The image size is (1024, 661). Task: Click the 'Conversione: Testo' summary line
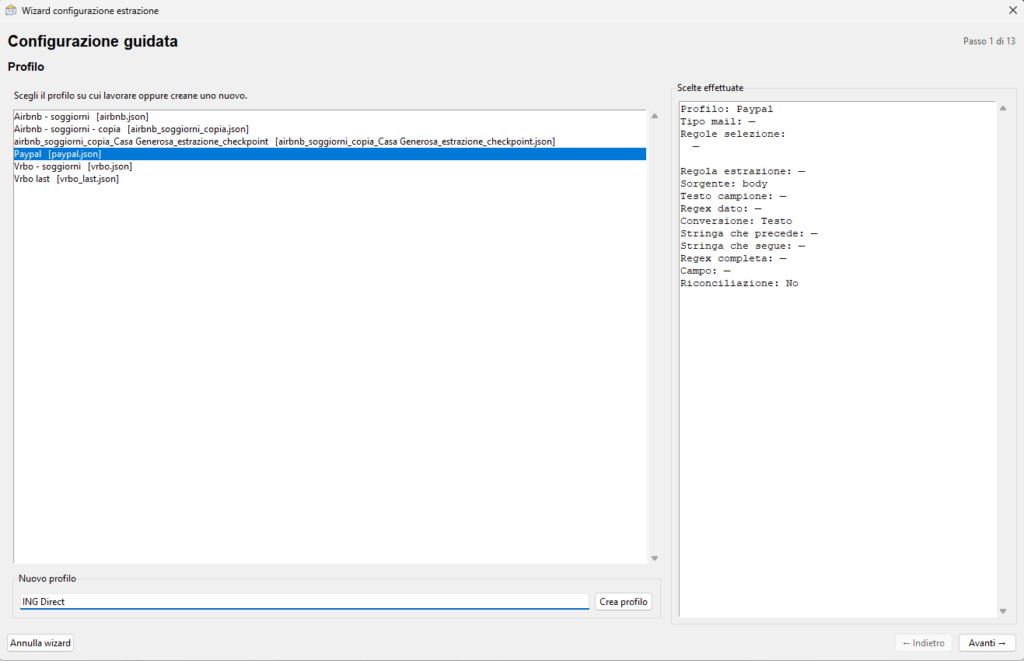point(736,221)
